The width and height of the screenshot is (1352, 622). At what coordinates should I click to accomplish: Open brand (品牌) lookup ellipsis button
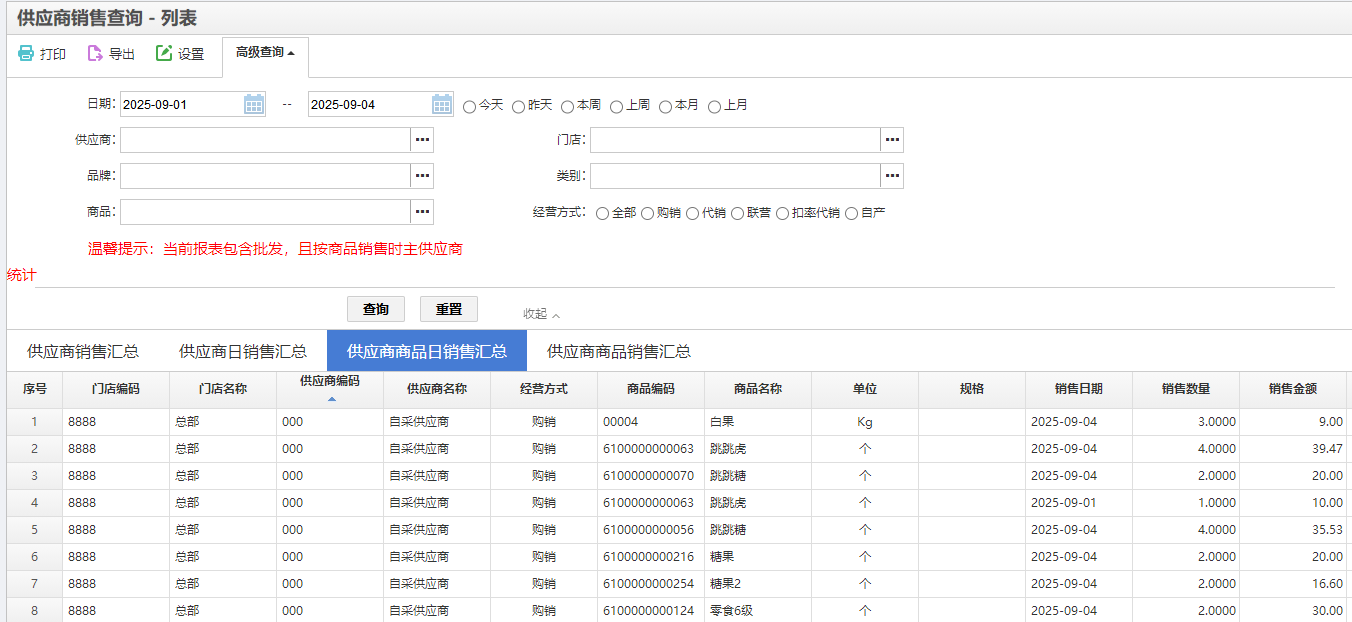pyautogui.click(x=422, y=176)
